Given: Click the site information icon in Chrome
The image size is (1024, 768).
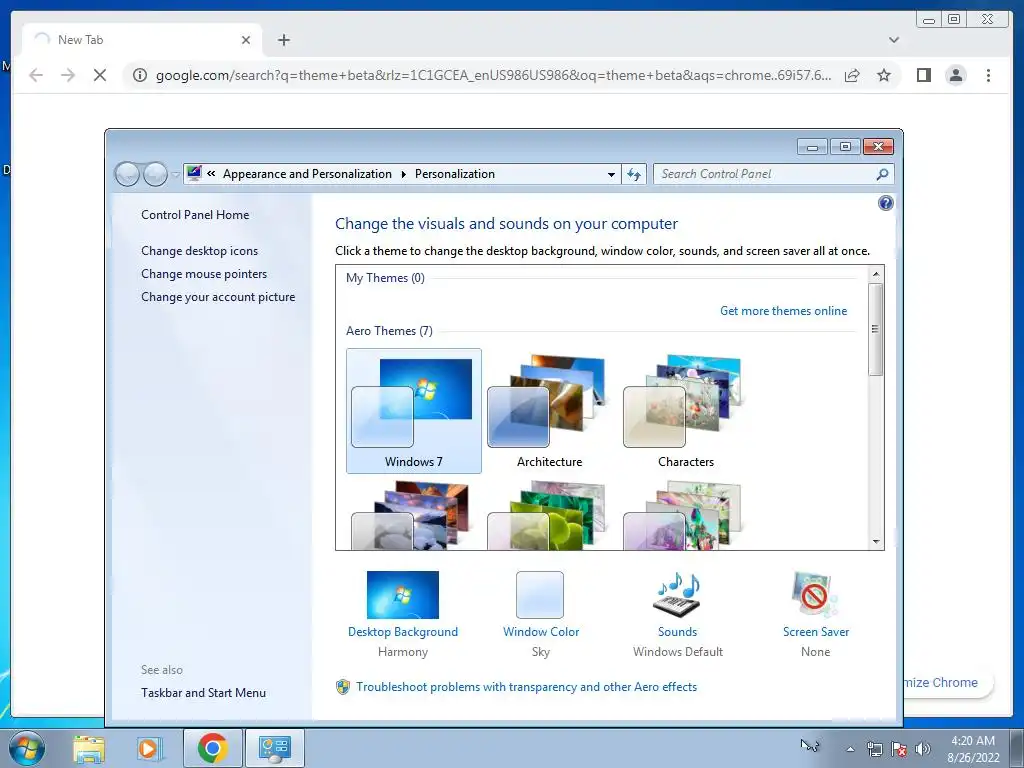Looking at the screenshot, I should click(x=140, y=75).
